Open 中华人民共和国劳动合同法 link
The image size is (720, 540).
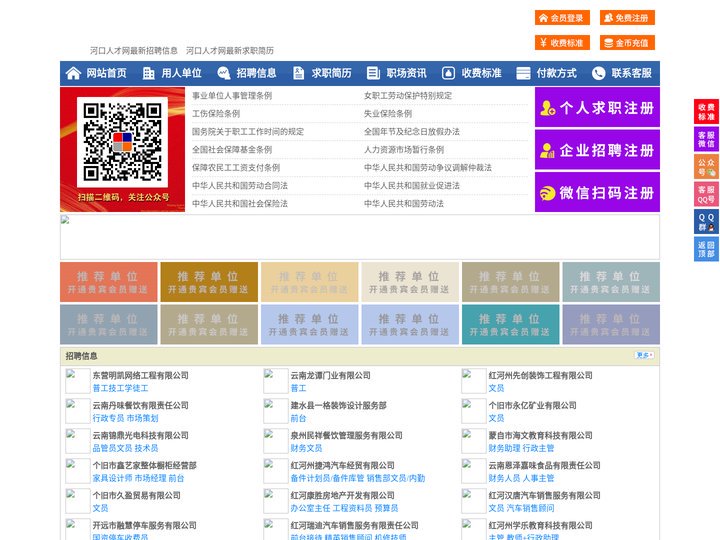click(240, 186)
